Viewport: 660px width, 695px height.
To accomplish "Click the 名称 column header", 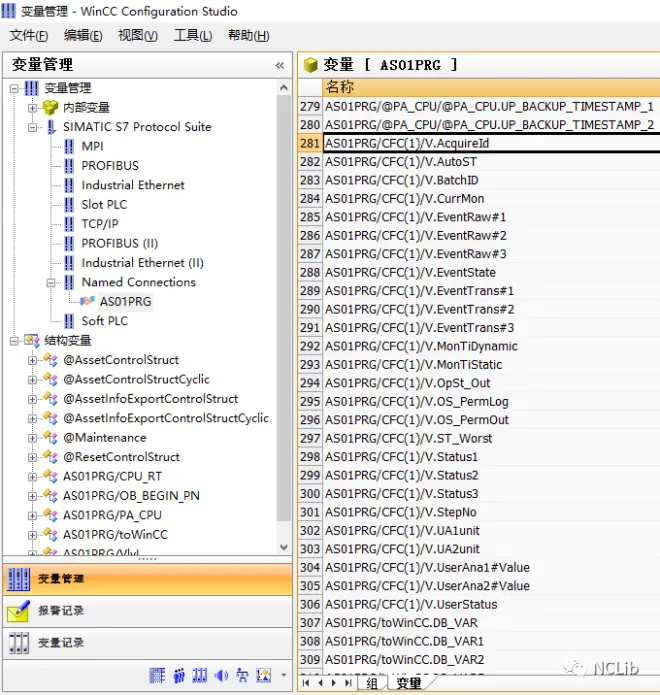I will pyautogui.click(x=491, y=87).
